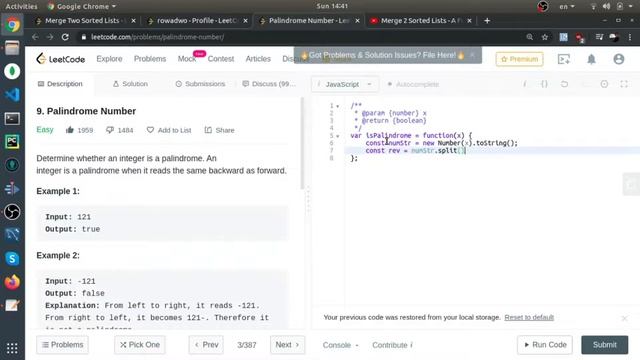The width and height of the screenshot is (640, 360).
Task: Open PyCharm from the dock
Action: pos(12,142)
